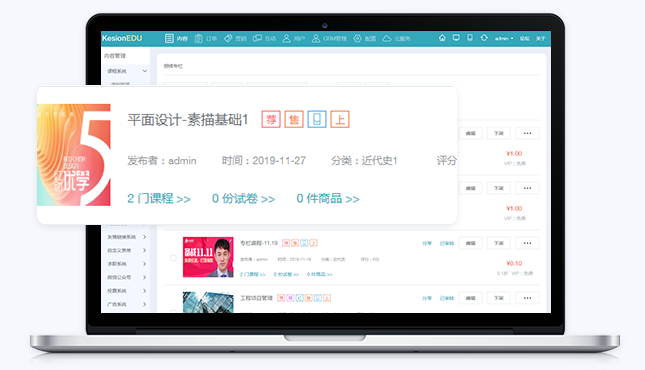This screenshot has width=645, height=370.
Task: Click 编辑 button in 工程项目管理 row
Action: [470, 298]
